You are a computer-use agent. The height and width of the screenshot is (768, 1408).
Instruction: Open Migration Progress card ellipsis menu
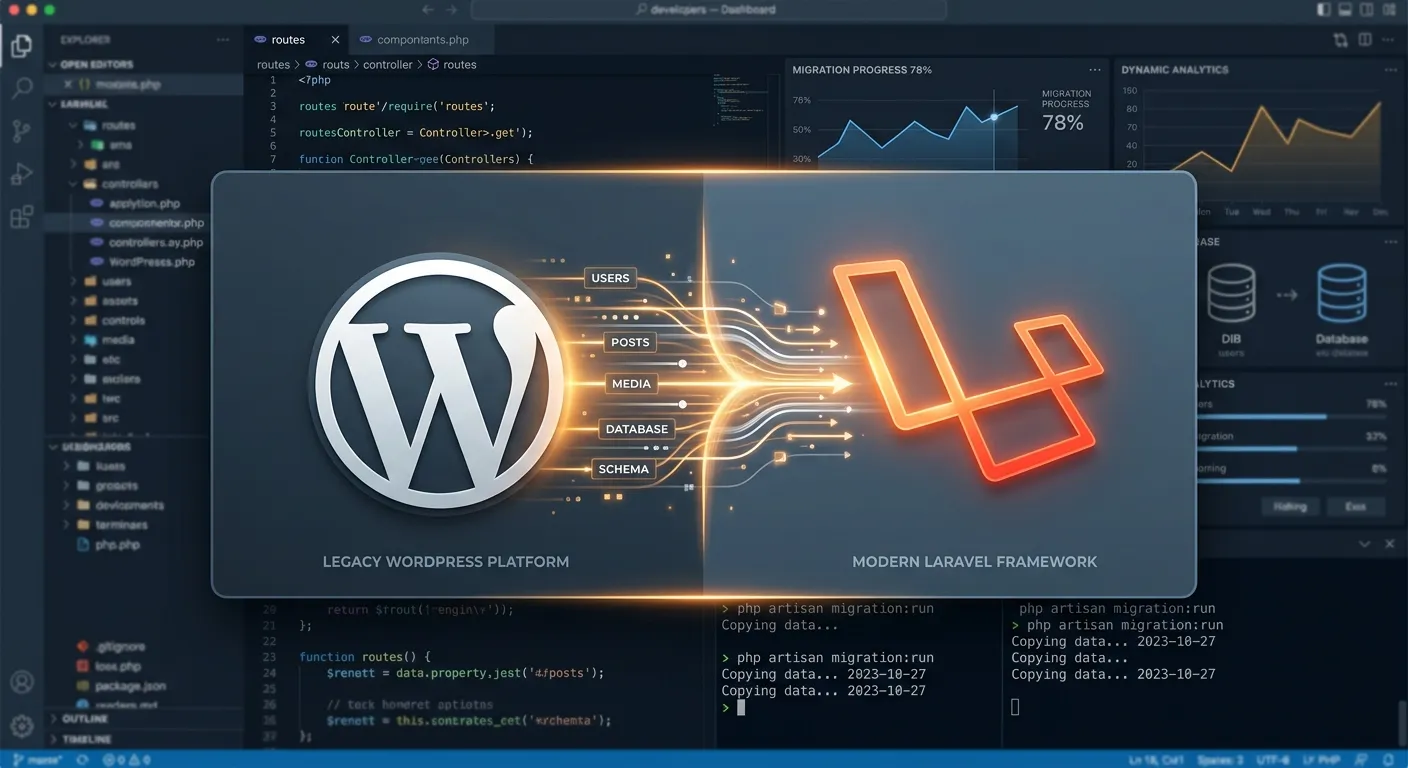(x=1096, y=70)
